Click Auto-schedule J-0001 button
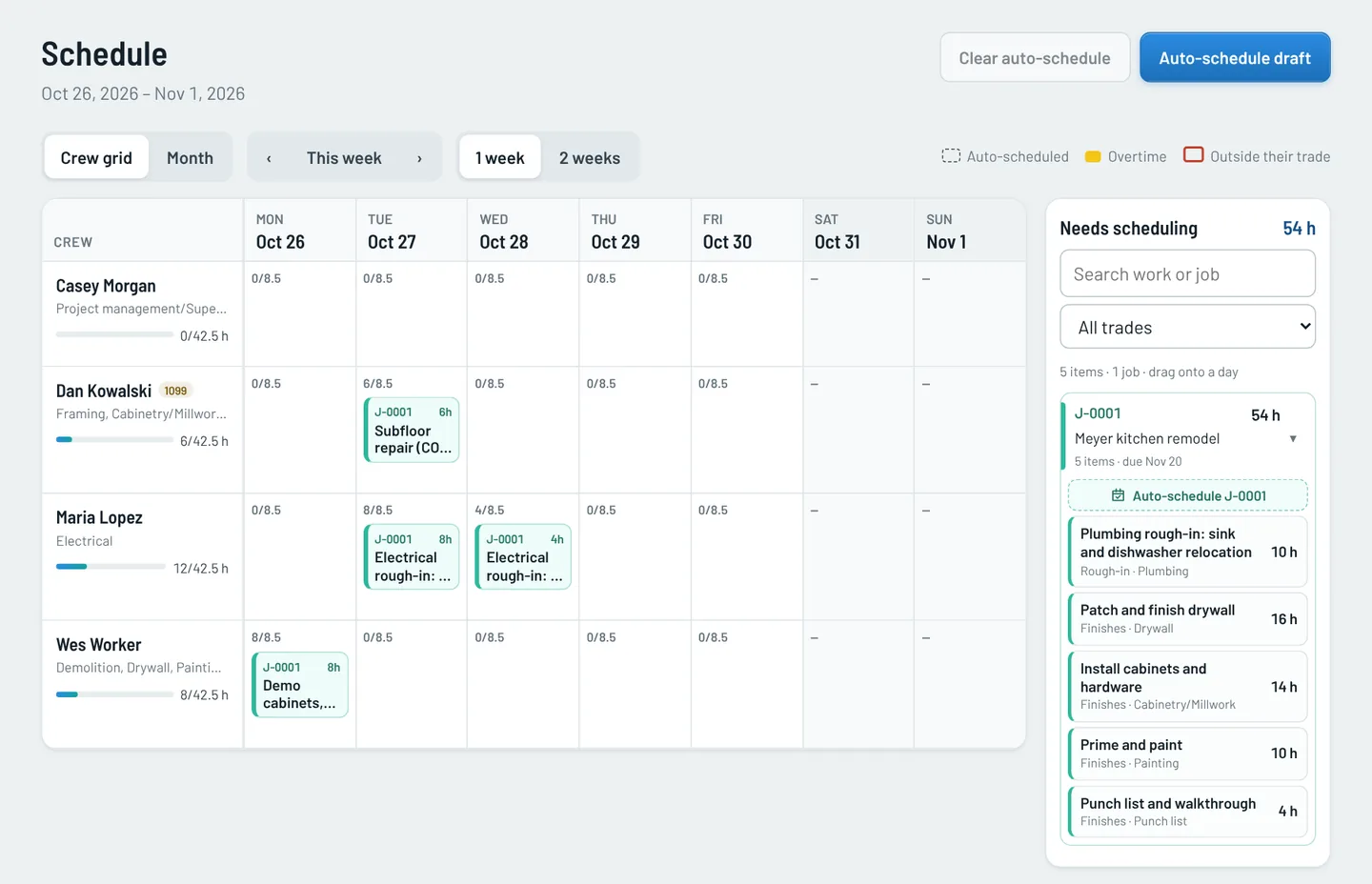 [1187, 495]
